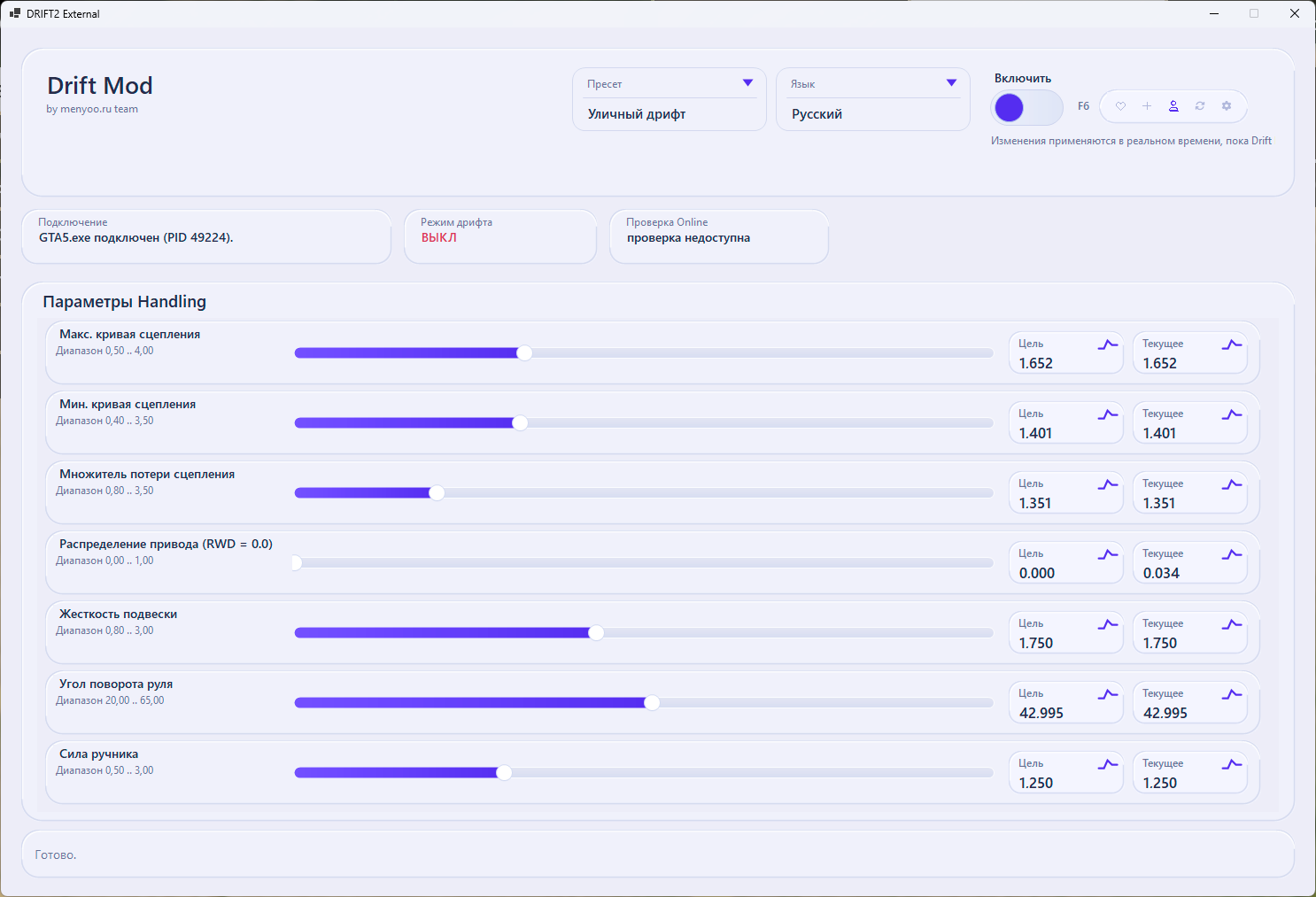Expand the Язык language dropdown
Viewport: 1316px width, 897px height.
[x=951, y=83]
